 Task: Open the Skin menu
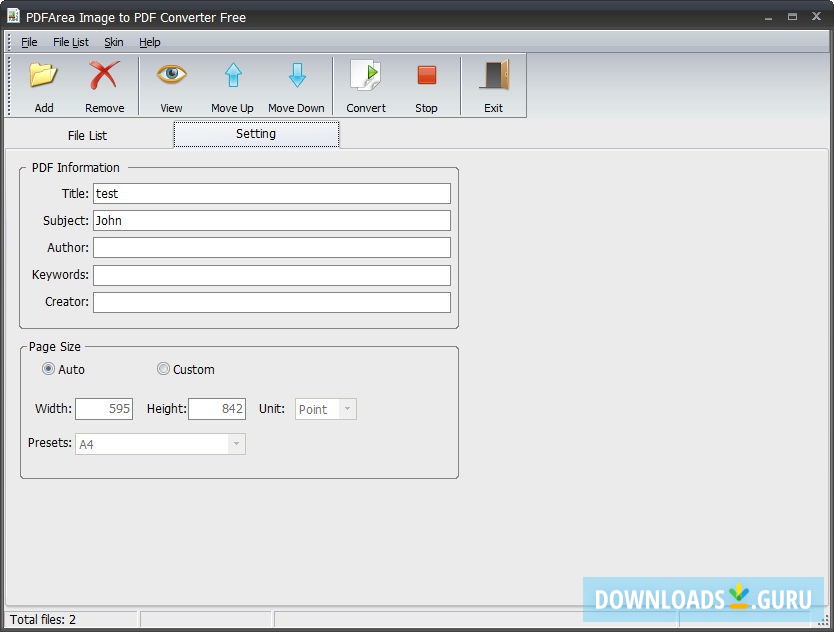[114, 42]
